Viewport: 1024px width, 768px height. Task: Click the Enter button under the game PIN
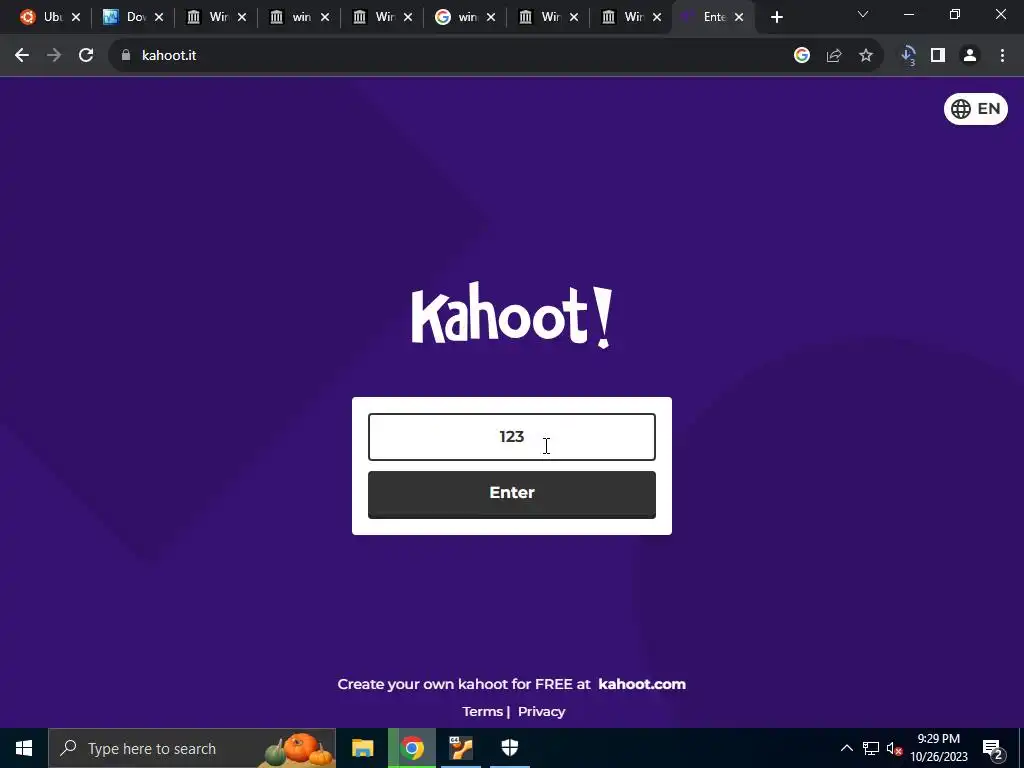[x=511, y=494]
